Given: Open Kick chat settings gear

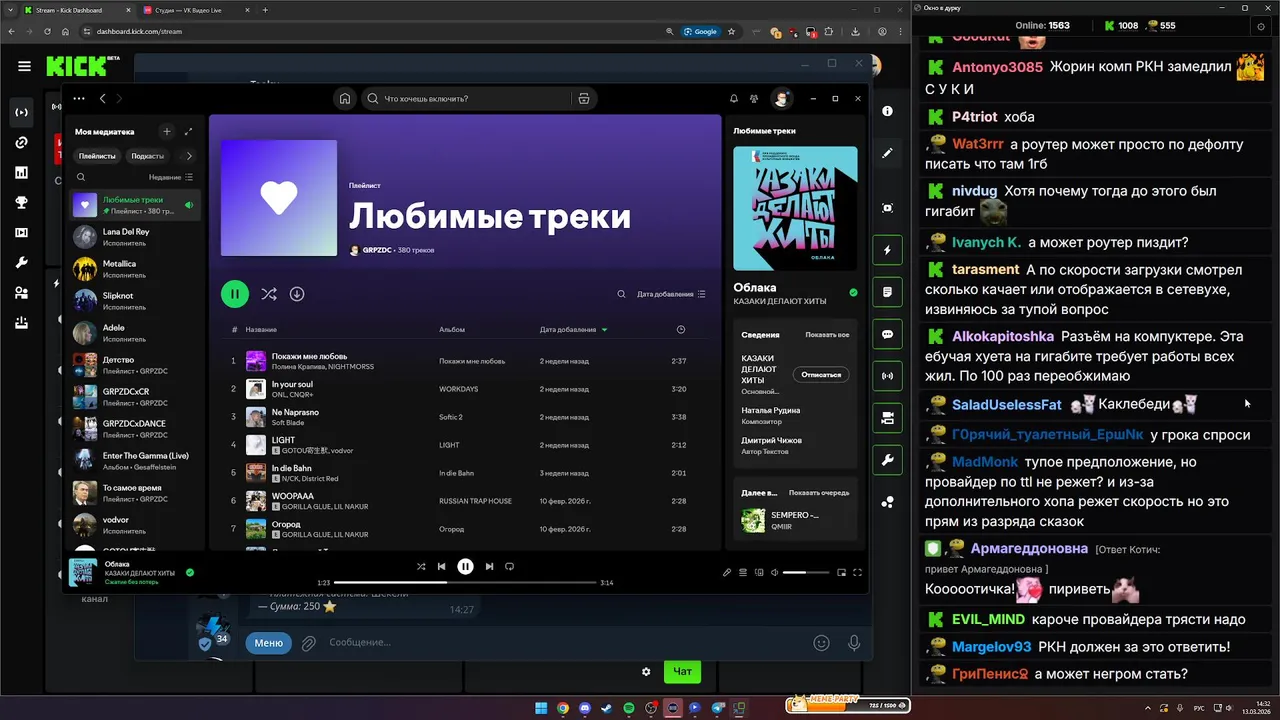Looking at the screenshot, I should 646,672.
